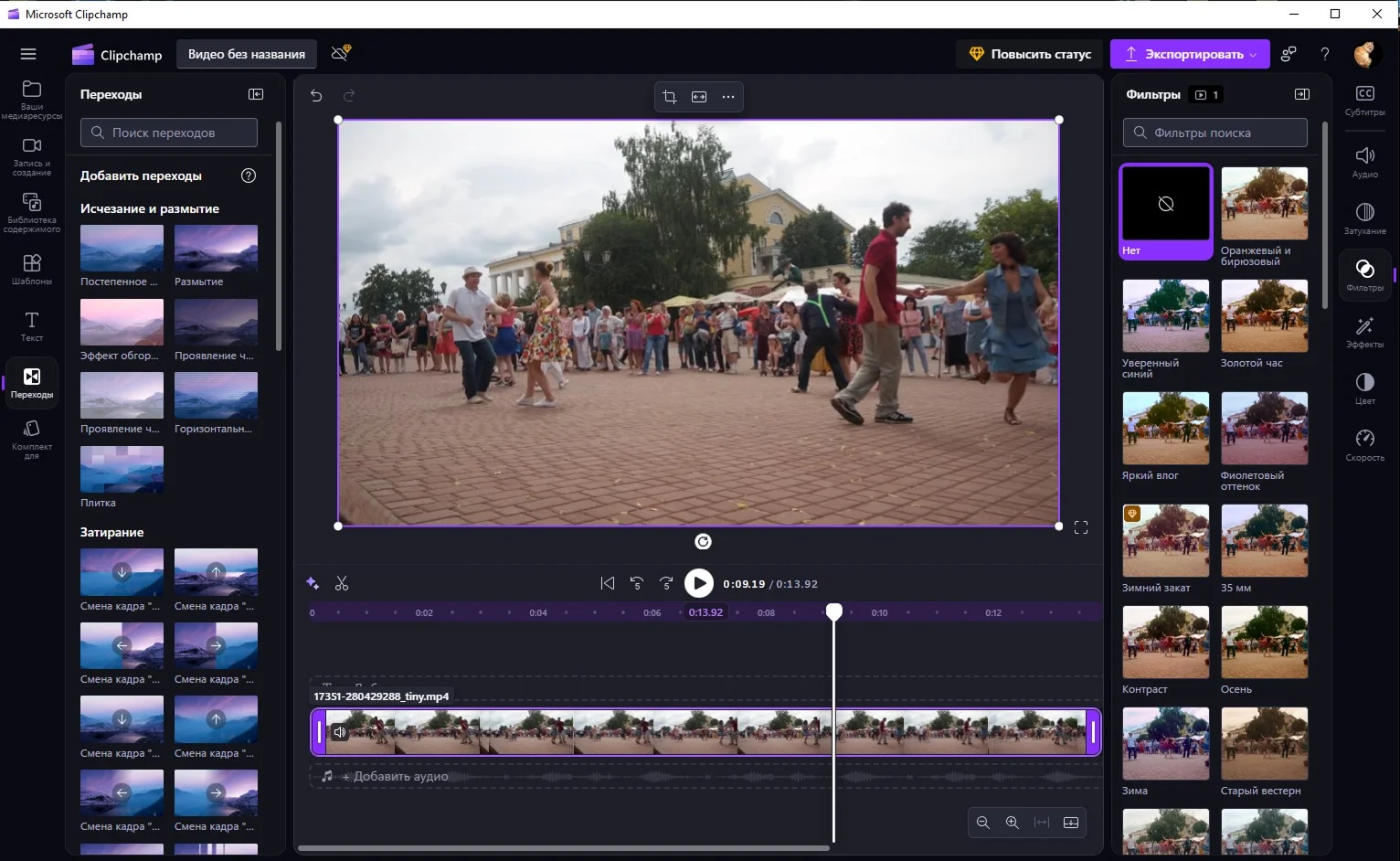Screen dimensions: 1400x861
Task: Apply Яркий влог filter
Action: coord(1166,428)
